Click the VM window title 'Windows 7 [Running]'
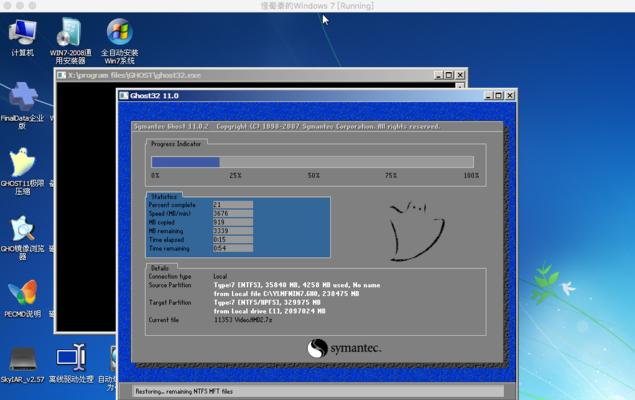Screen dimensions: 635x400 point(317,6)
